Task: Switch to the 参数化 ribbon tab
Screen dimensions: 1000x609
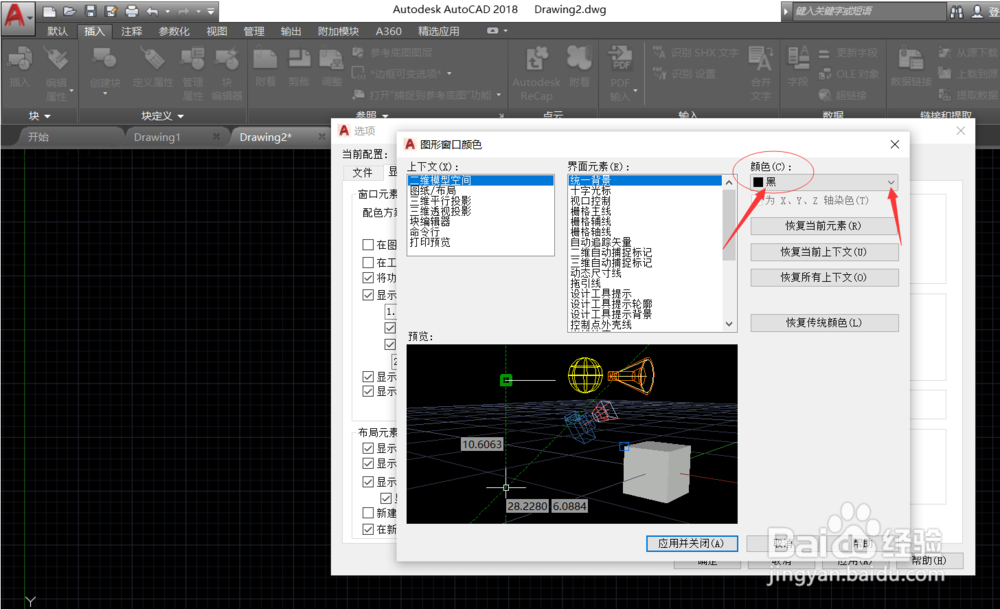Action: [x=174, y=31]
